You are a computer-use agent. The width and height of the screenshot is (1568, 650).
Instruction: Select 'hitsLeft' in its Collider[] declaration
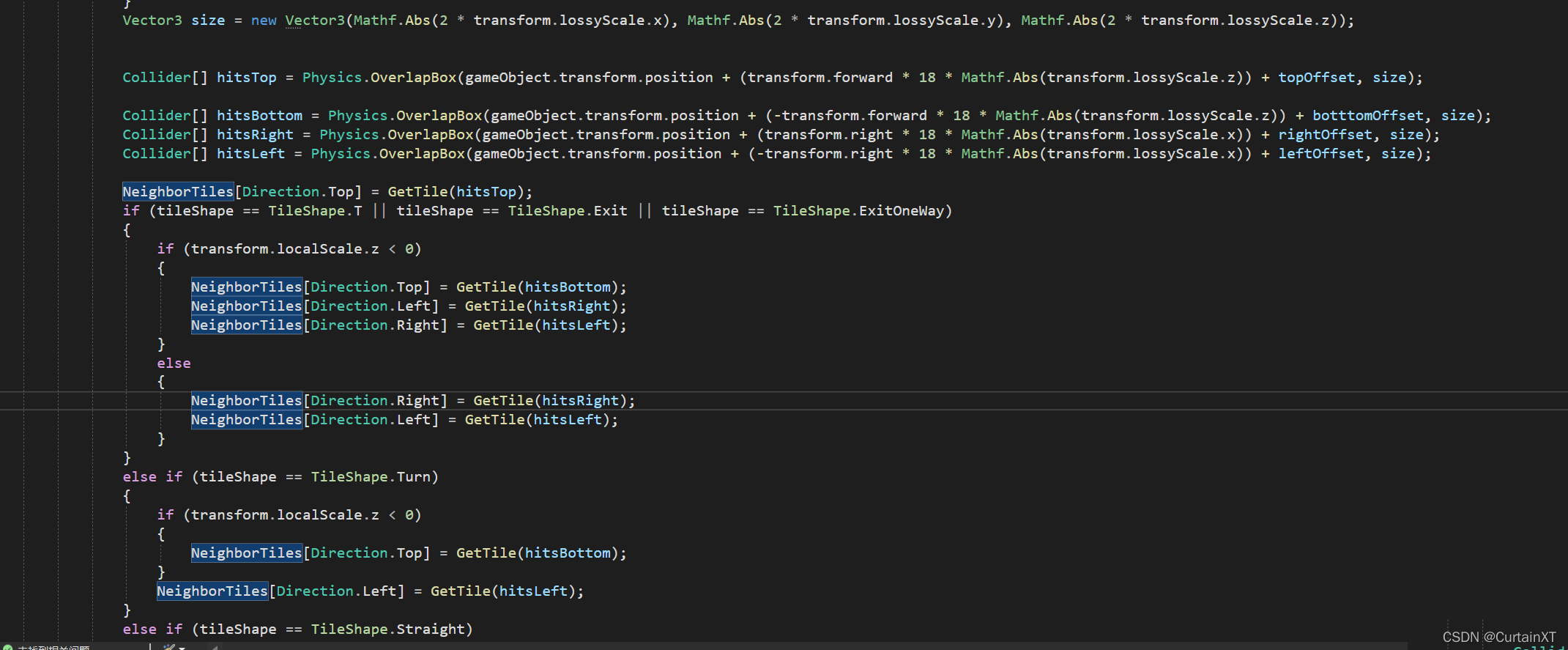[x=250, y=154]
